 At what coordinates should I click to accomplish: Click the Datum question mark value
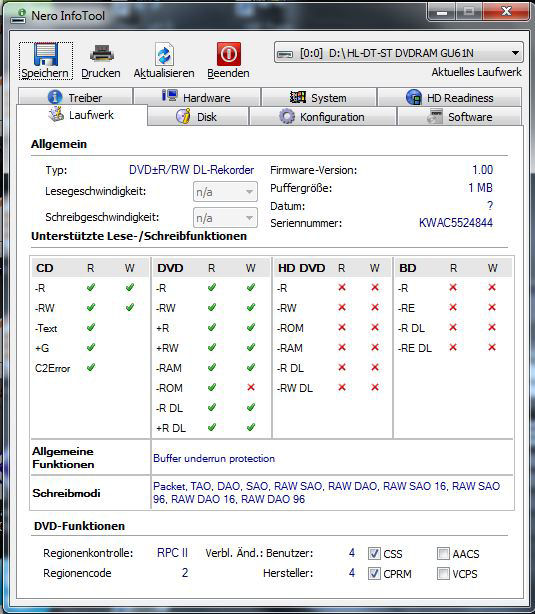(x=490, y=206)
